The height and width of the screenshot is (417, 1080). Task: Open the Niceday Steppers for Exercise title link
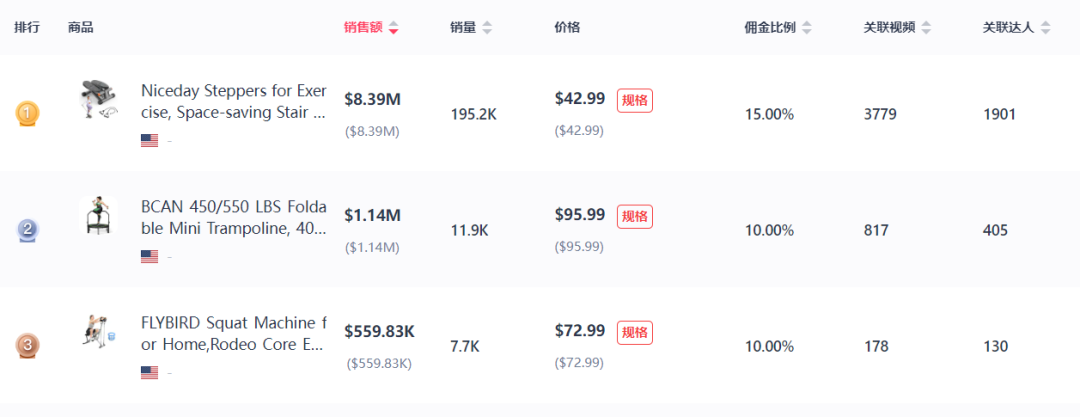233,102
